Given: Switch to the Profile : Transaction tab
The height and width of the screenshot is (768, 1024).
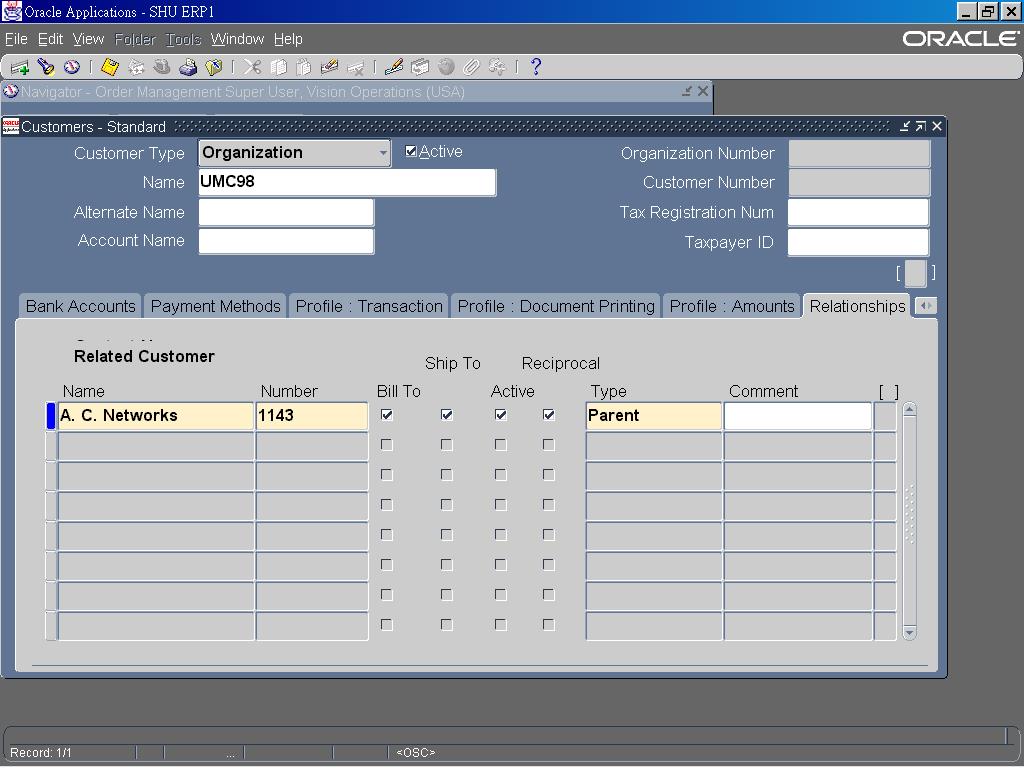Looking at the screenshot, I should coord(369,306).
